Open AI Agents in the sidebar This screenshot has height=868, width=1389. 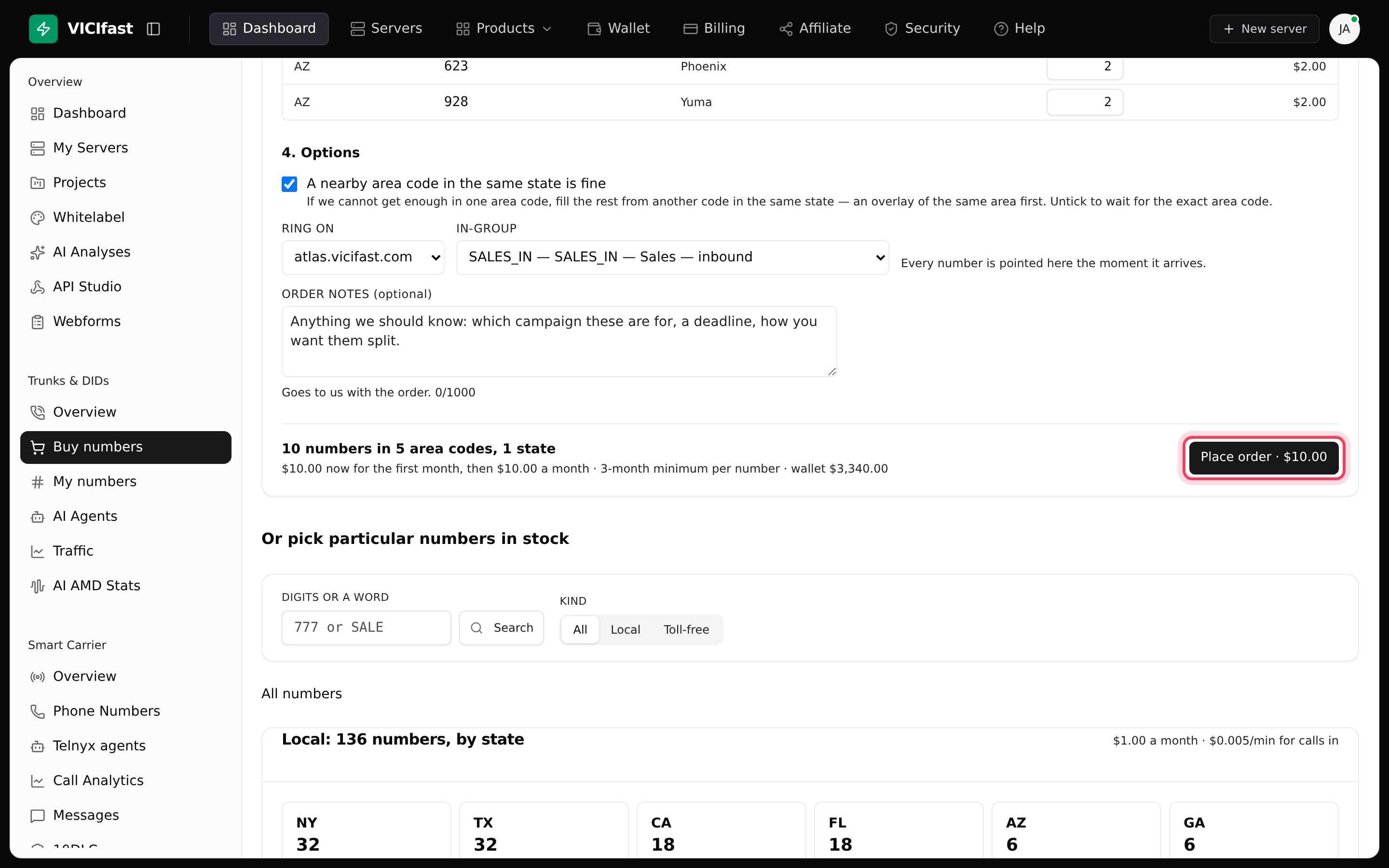[x=126, y=516]
